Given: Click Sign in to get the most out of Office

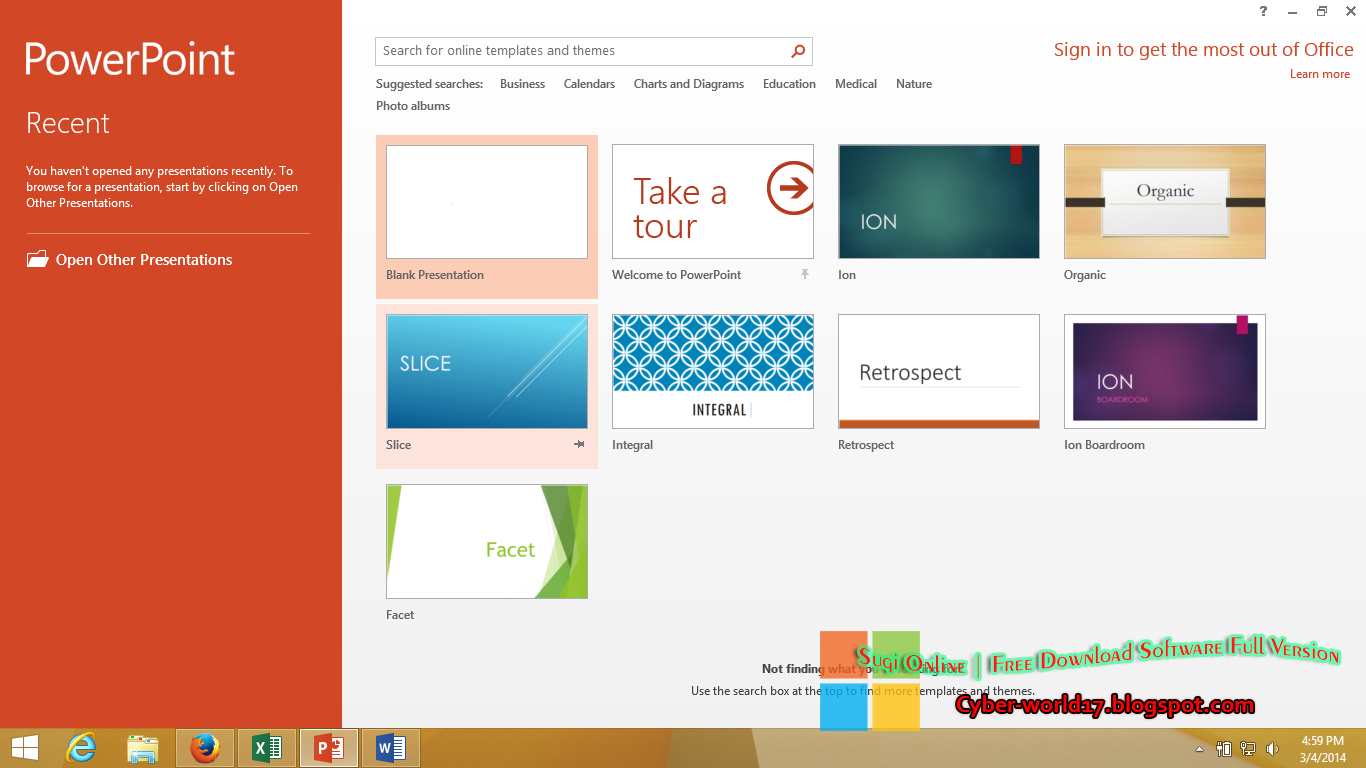Looking at the screenshot, I should click(1204, 50).
